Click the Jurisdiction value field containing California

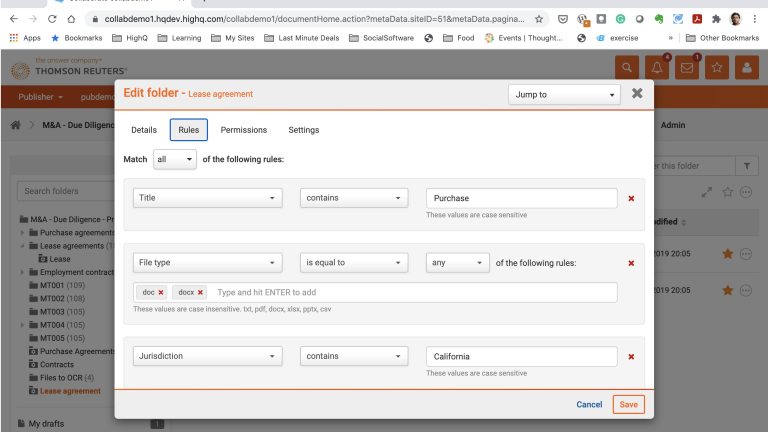click(520, 355)
